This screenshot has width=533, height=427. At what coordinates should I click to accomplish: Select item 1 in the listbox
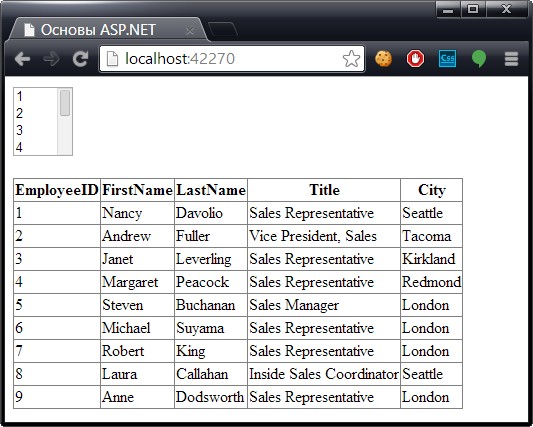click(35, 96)
